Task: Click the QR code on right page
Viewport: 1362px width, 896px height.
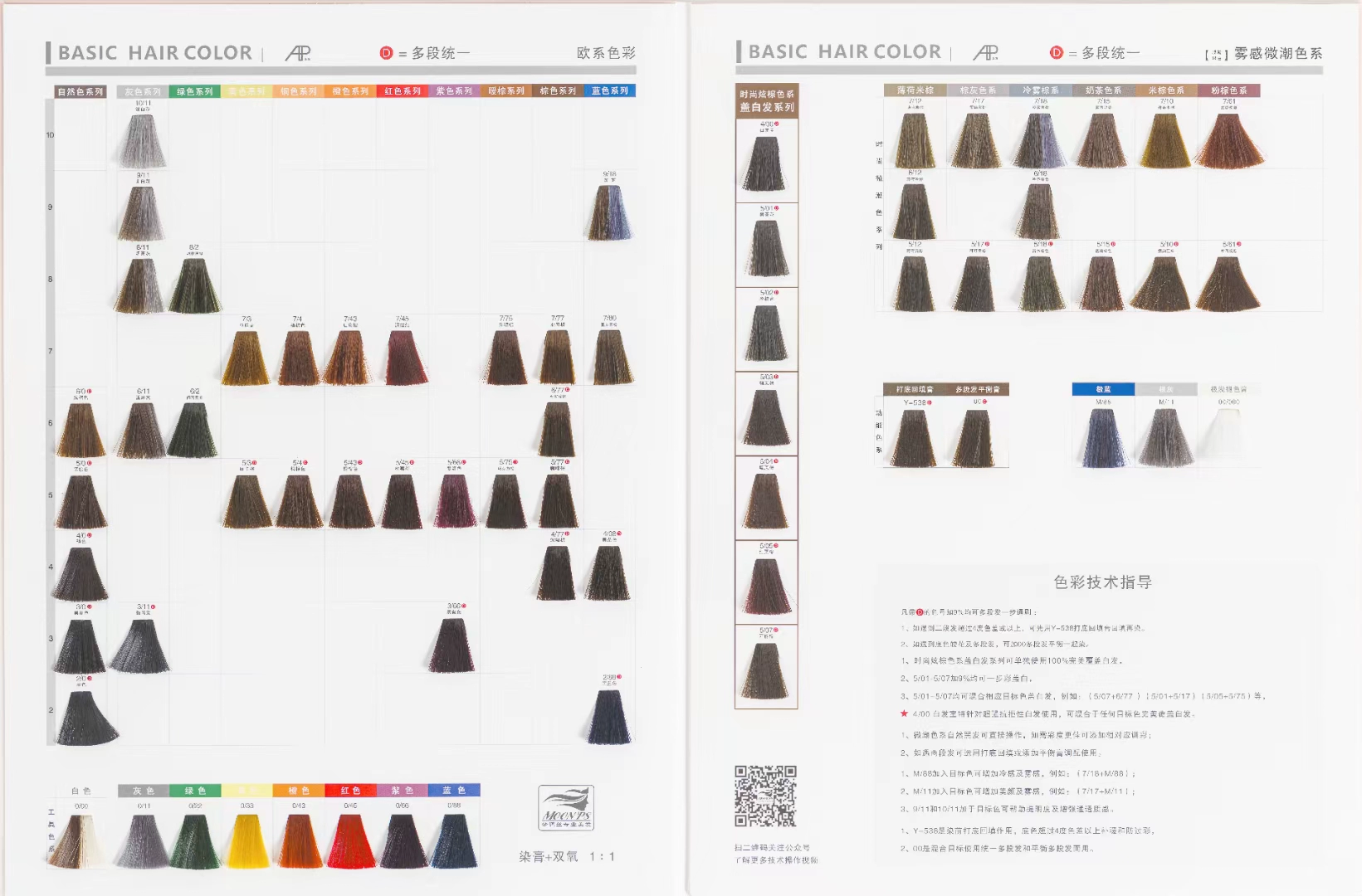Action: point(765,796)
